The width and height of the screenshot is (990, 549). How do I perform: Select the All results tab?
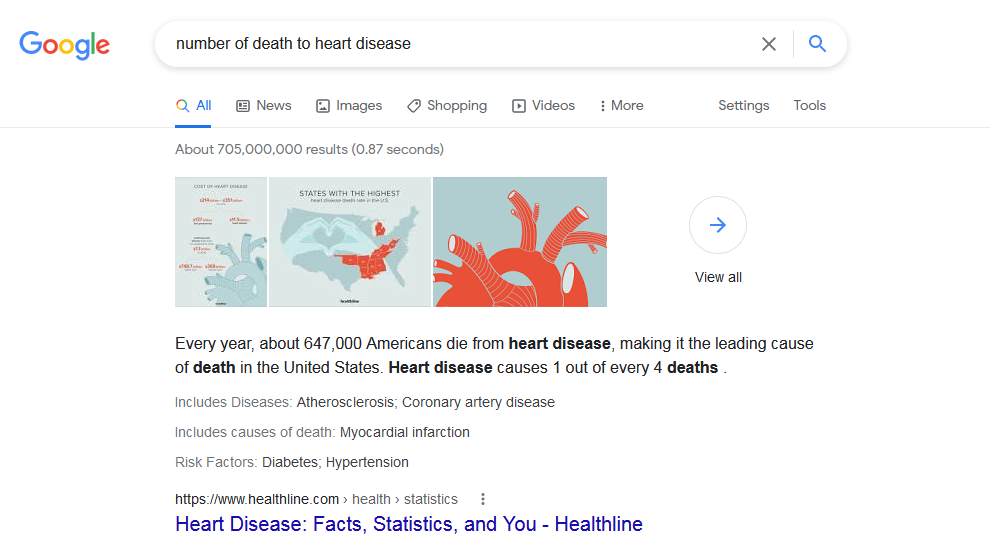coord(194,106)
